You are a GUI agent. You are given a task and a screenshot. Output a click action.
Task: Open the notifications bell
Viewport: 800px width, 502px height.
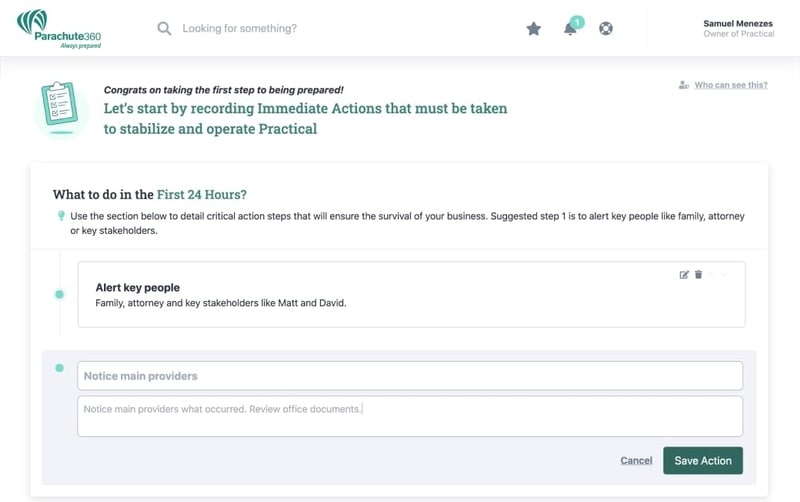pyautogui.click(x=570, y=29)
